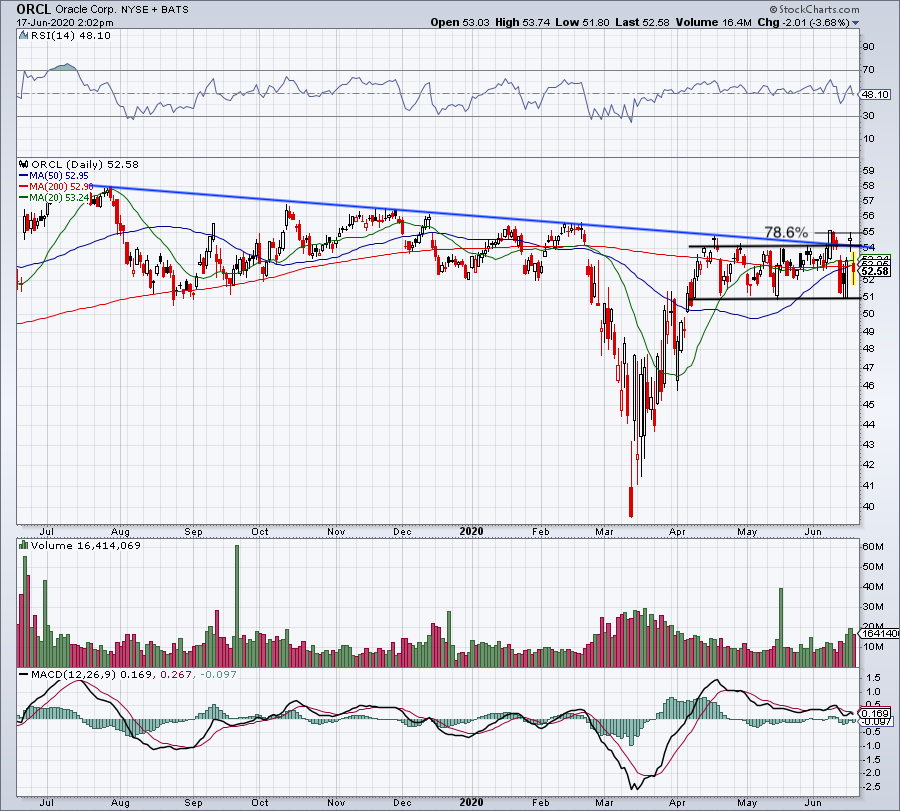Click the Open 53.03 value

[460, 22]
